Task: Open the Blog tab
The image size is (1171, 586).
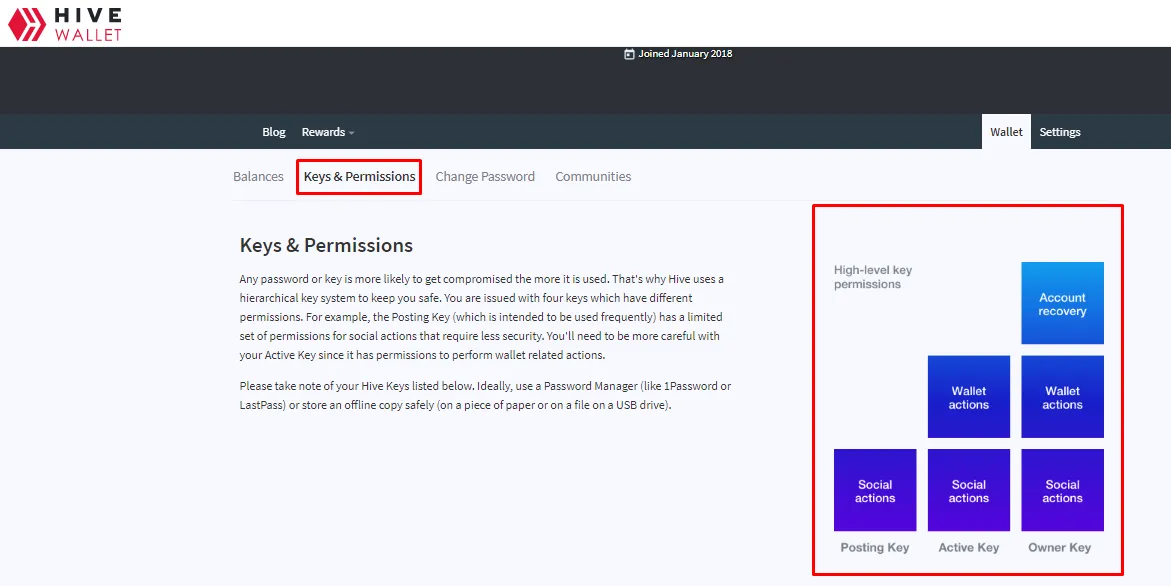Action: click(273, 132)
